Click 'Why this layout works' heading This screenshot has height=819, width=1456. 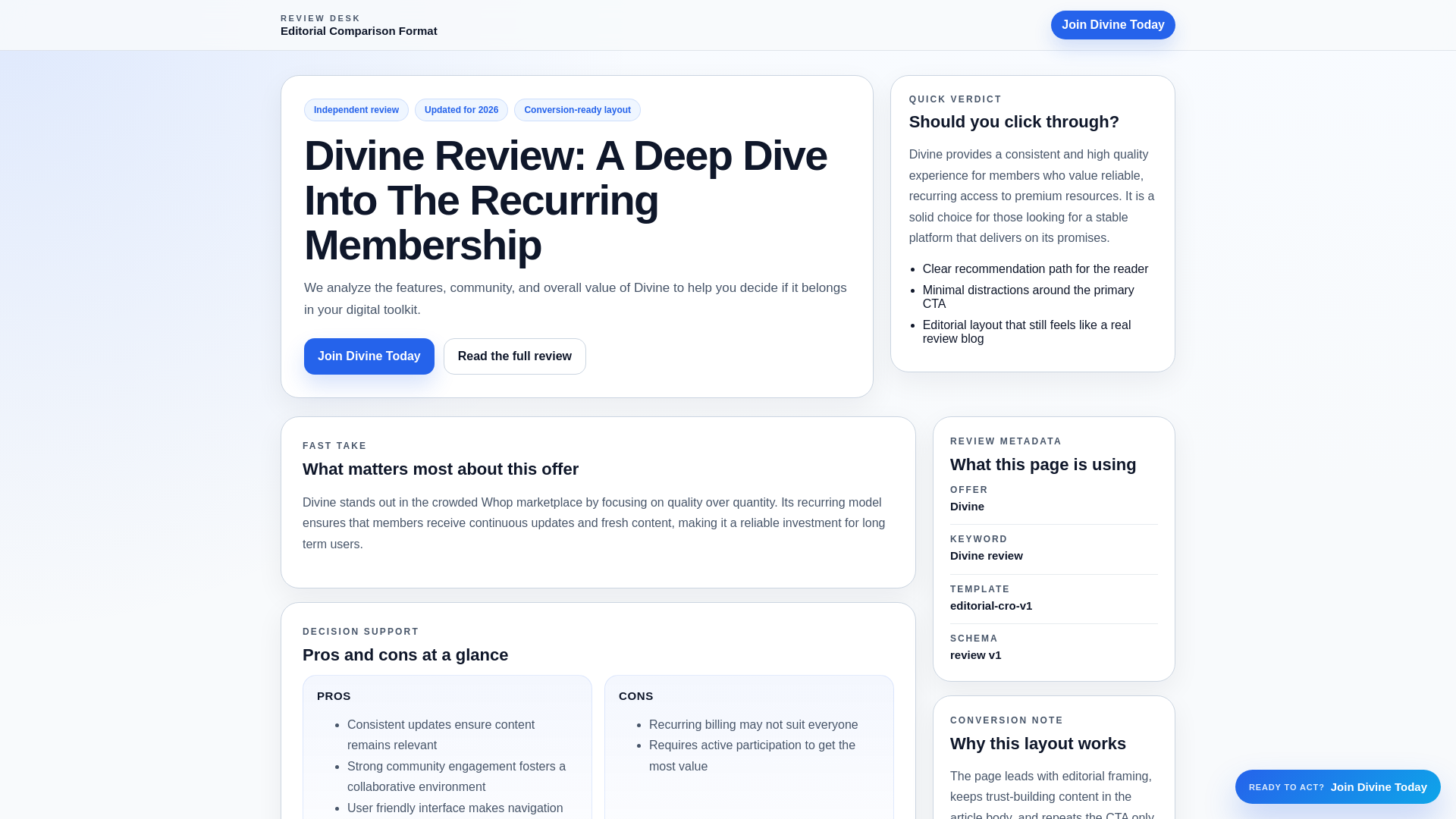click(1037, 744)
